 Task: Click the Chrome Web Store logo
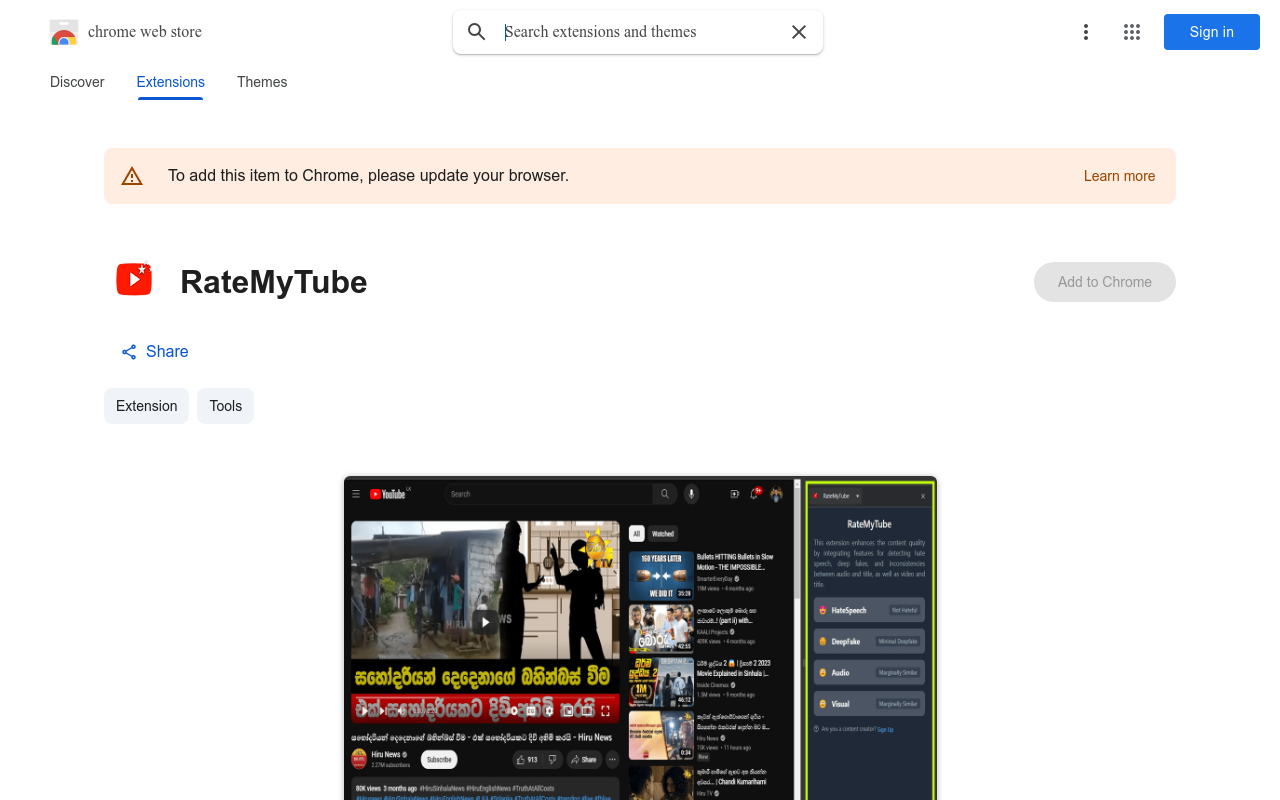[x=64, y=32]
